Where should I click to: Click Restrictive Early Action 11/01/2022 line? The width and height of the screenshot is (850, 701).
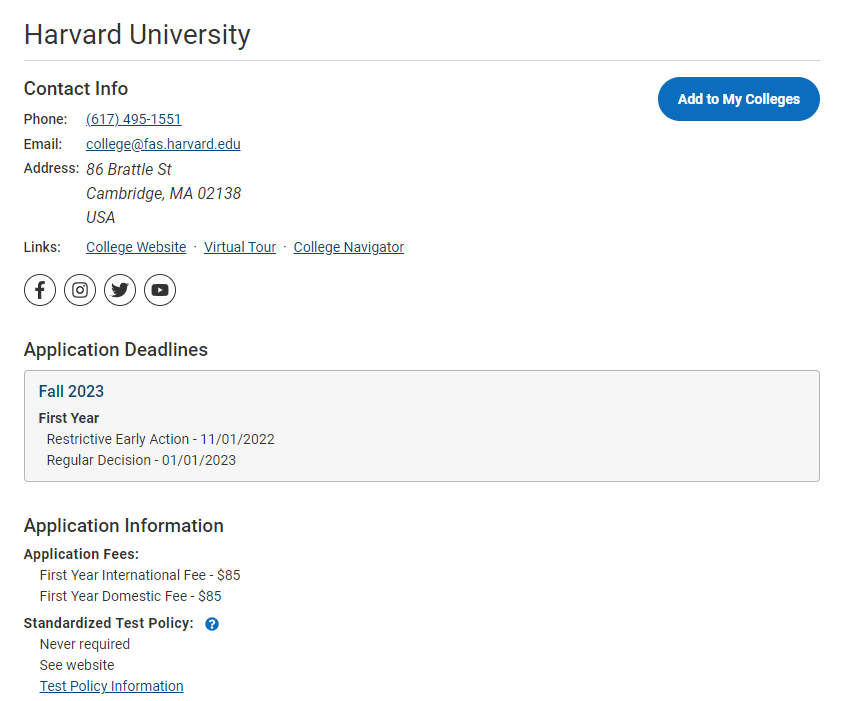[x=160, y=439]
